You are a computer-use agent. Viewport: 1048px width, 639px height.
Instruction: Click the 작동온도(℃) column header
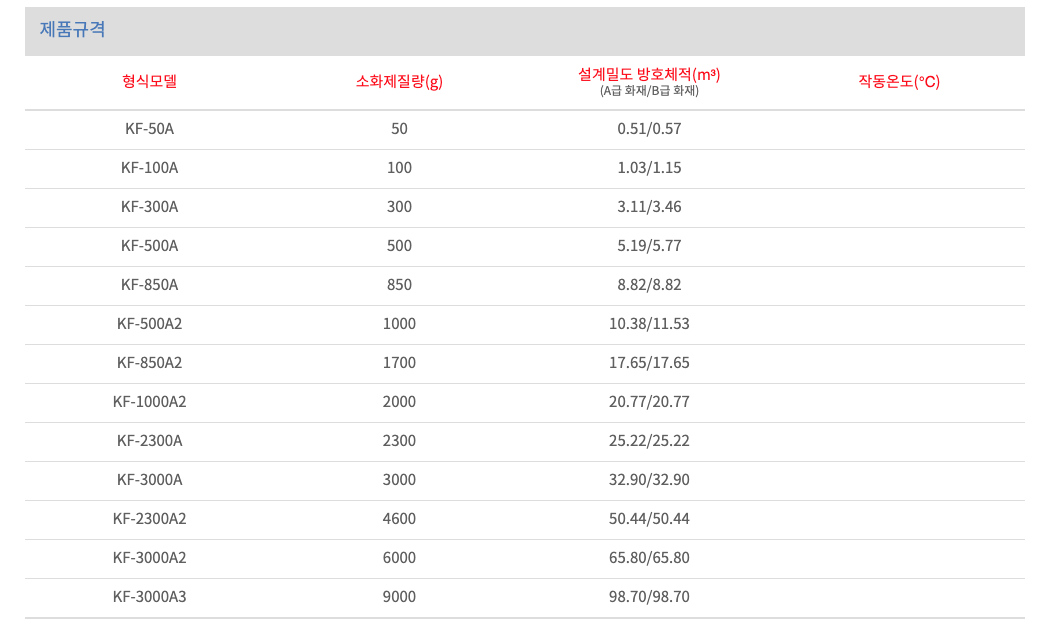(899, 81)
